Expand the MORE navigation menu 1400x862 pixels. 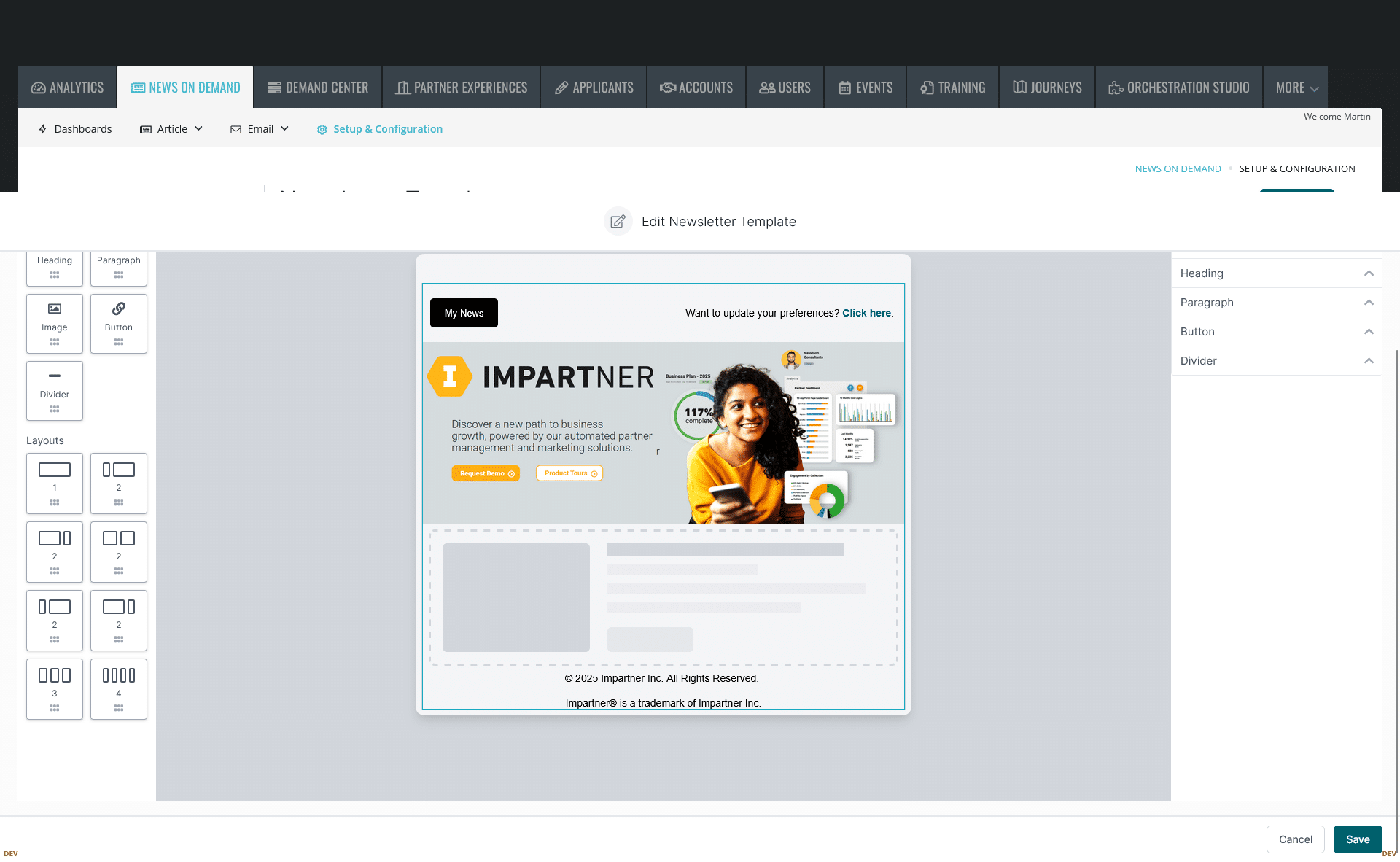tap(1296, 88)
